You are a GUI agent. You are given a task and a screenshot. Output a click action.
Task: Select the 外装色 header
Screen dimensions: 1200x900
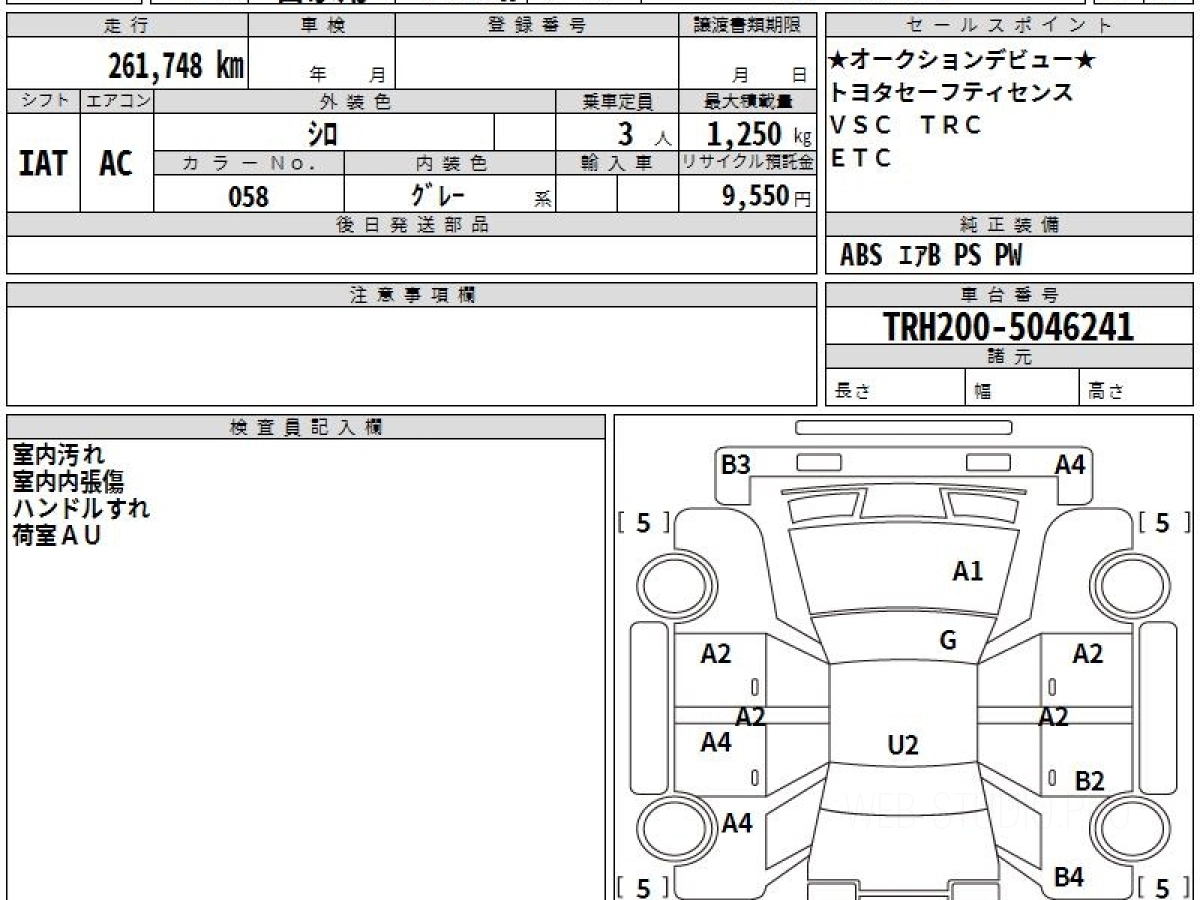(x=355, y=101)
